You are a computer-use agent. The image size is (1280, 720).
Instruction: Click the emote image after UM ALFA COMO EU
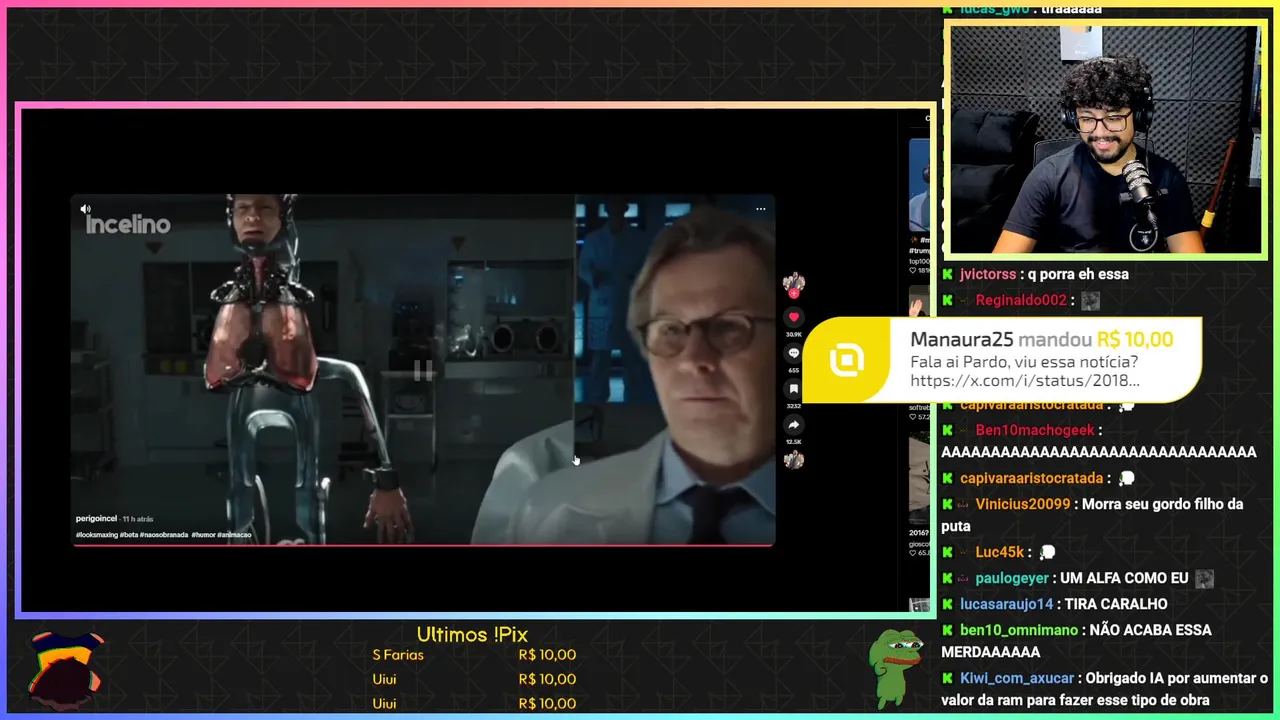coord(1205,578)
